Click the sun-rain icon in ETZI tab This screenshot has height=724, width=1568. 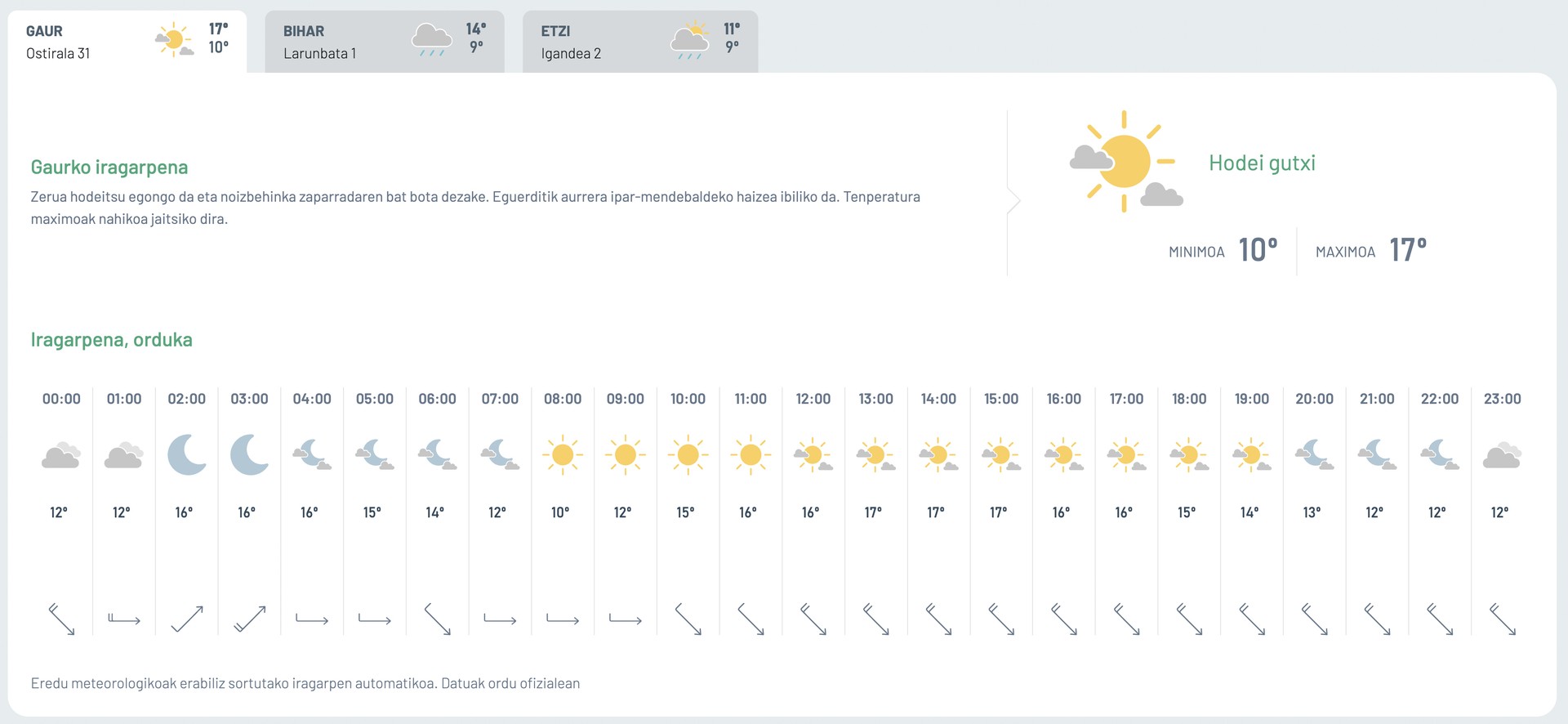690,40
